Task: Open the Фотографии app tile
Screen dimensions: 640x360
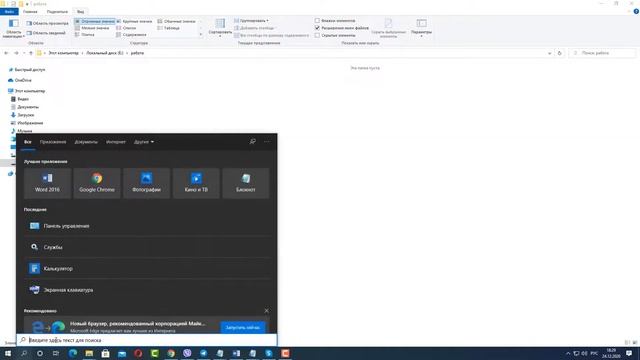Action: click(x=147, y=183)
